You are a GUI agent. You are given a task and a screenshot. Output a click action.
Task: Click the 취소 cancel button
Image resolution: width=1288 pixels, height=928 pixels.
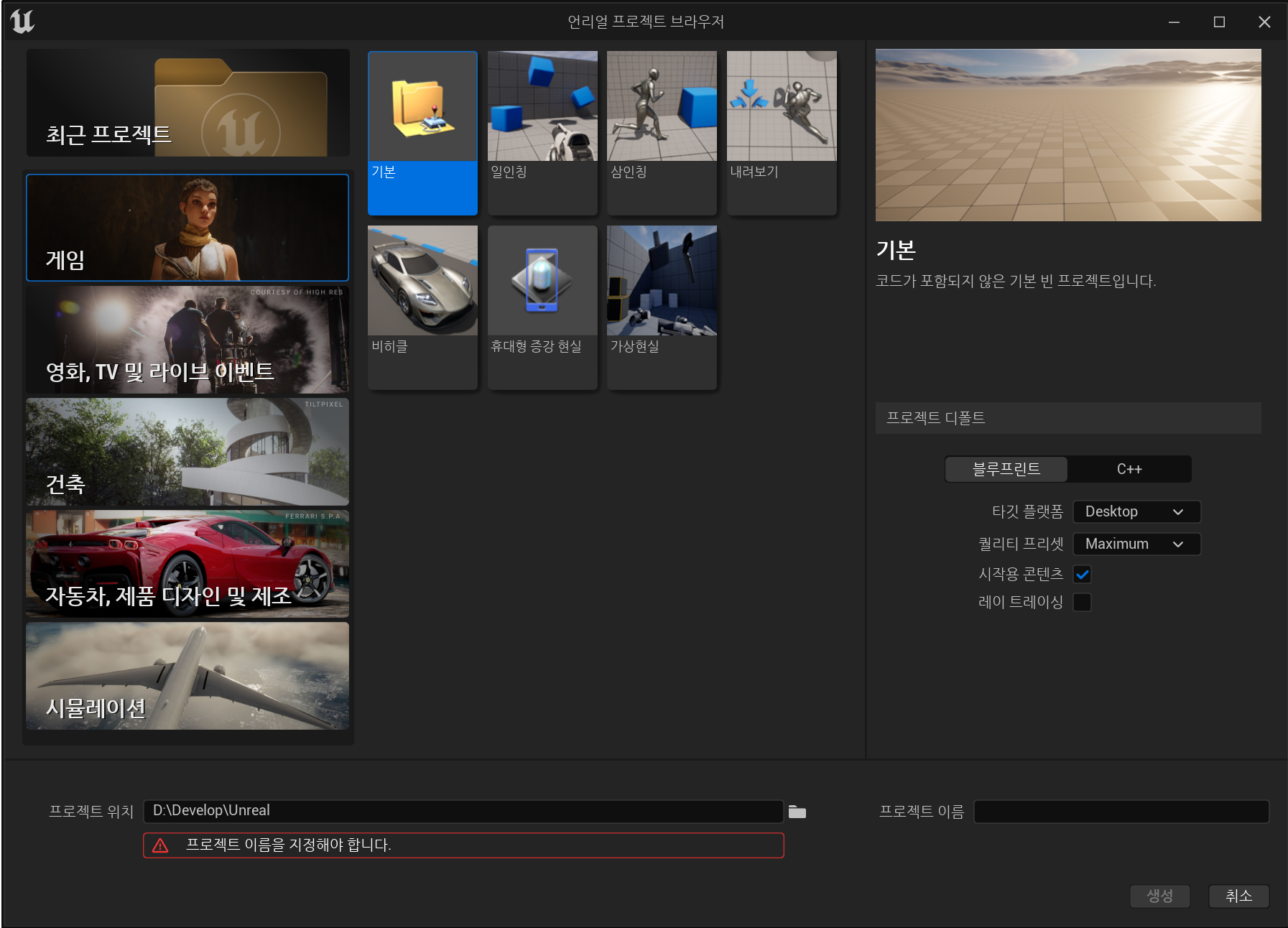click(x=1238, y=896)
